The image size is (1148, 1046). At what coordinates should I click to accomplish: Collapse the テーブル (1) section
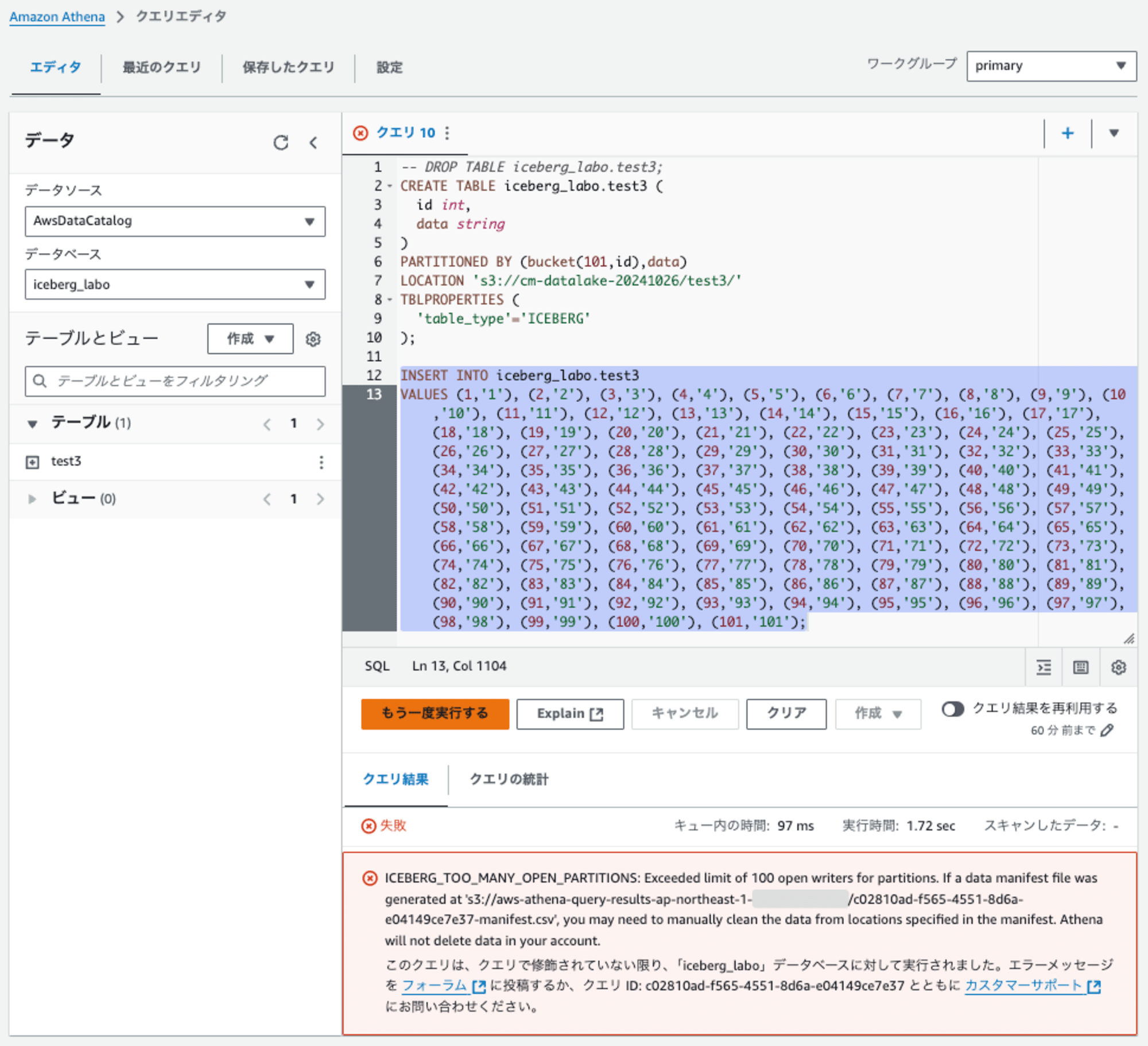pyautogui.click(x=33, y=424)
